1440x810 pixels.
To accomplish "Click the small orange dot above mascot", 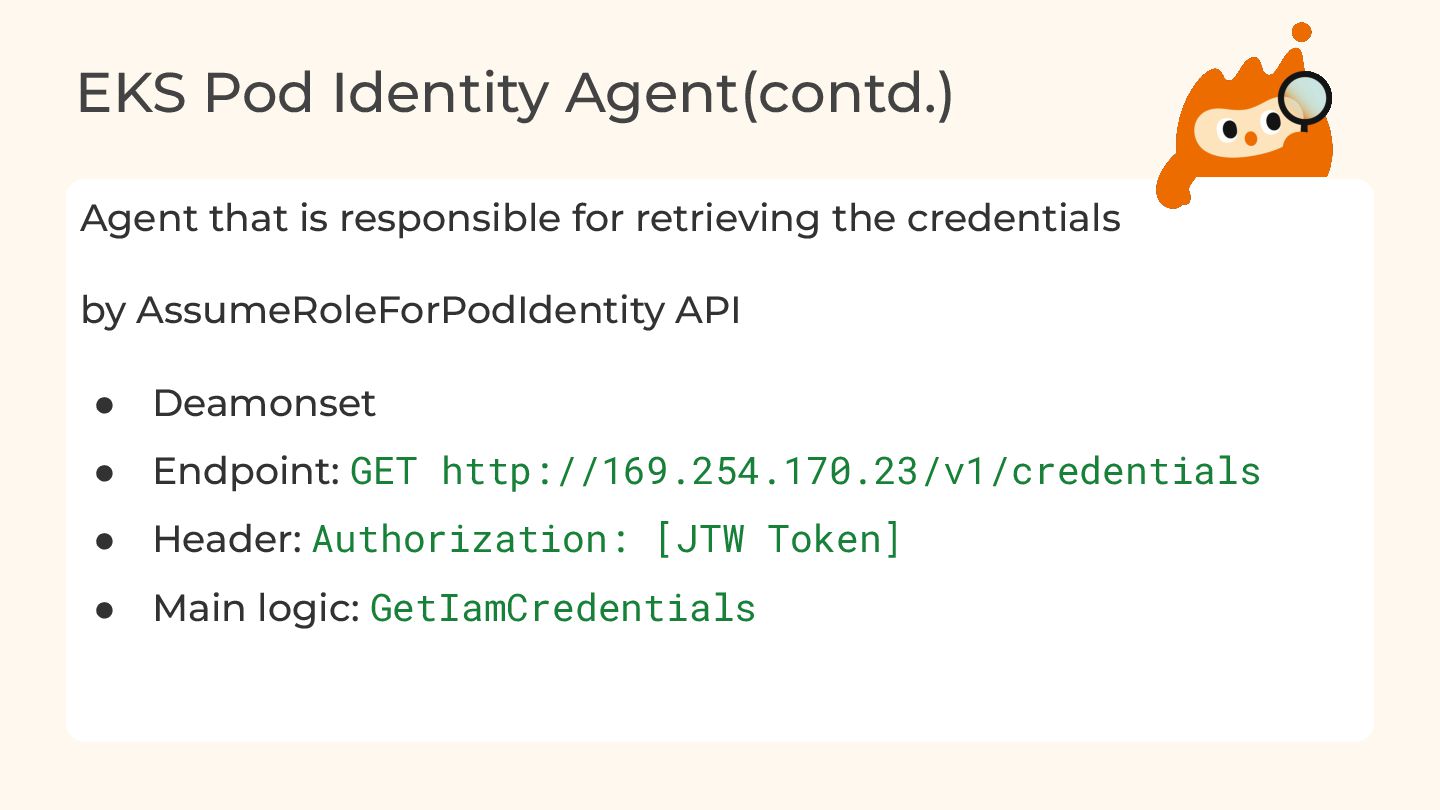I will click(1300, 32).
